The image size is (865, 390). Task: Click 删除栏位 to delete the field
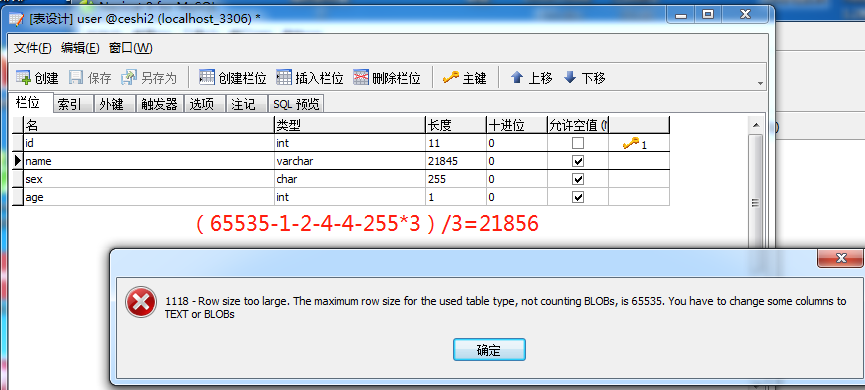[387, 78]
